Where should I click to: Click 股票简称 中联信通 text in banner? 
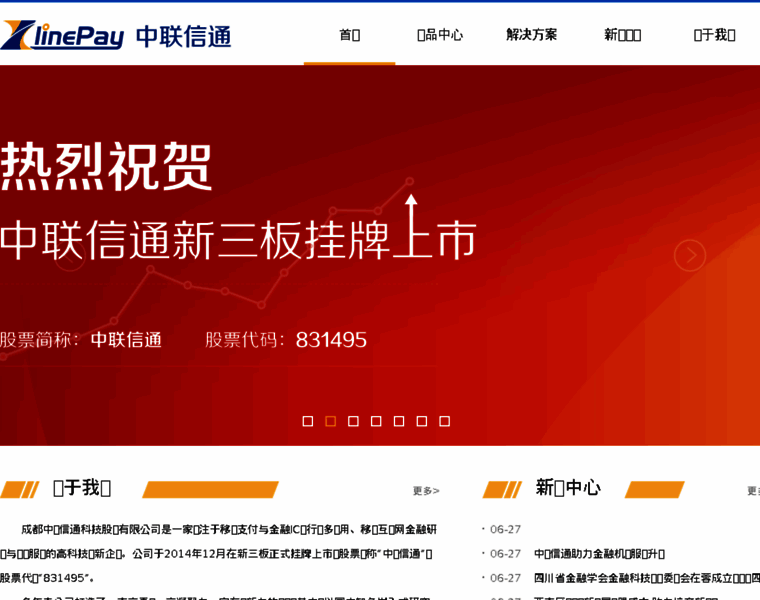tap(80, 340)
